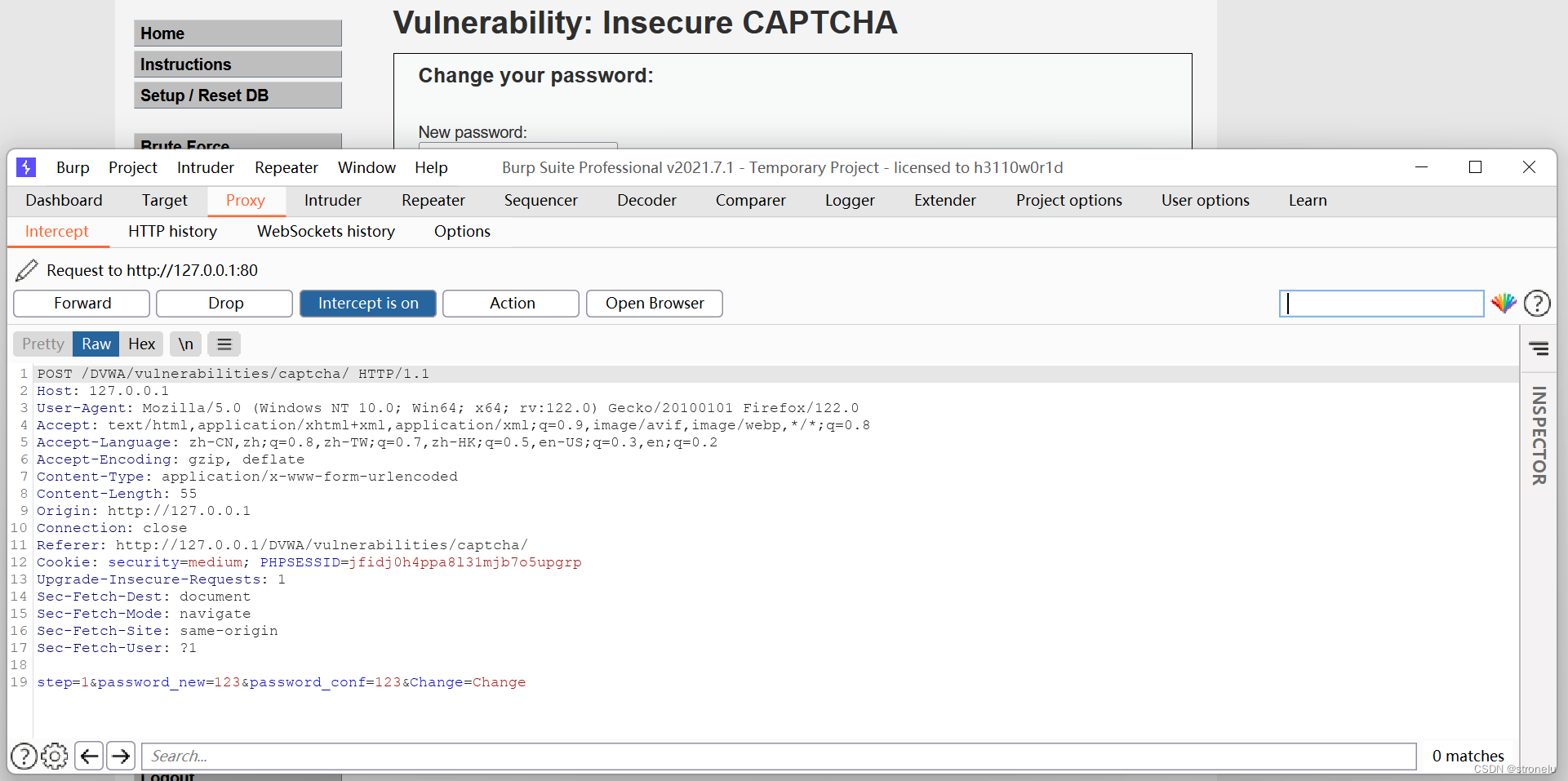Select the Raw message view
This screenshot has height=781, width=1568.
coord(96,344)
